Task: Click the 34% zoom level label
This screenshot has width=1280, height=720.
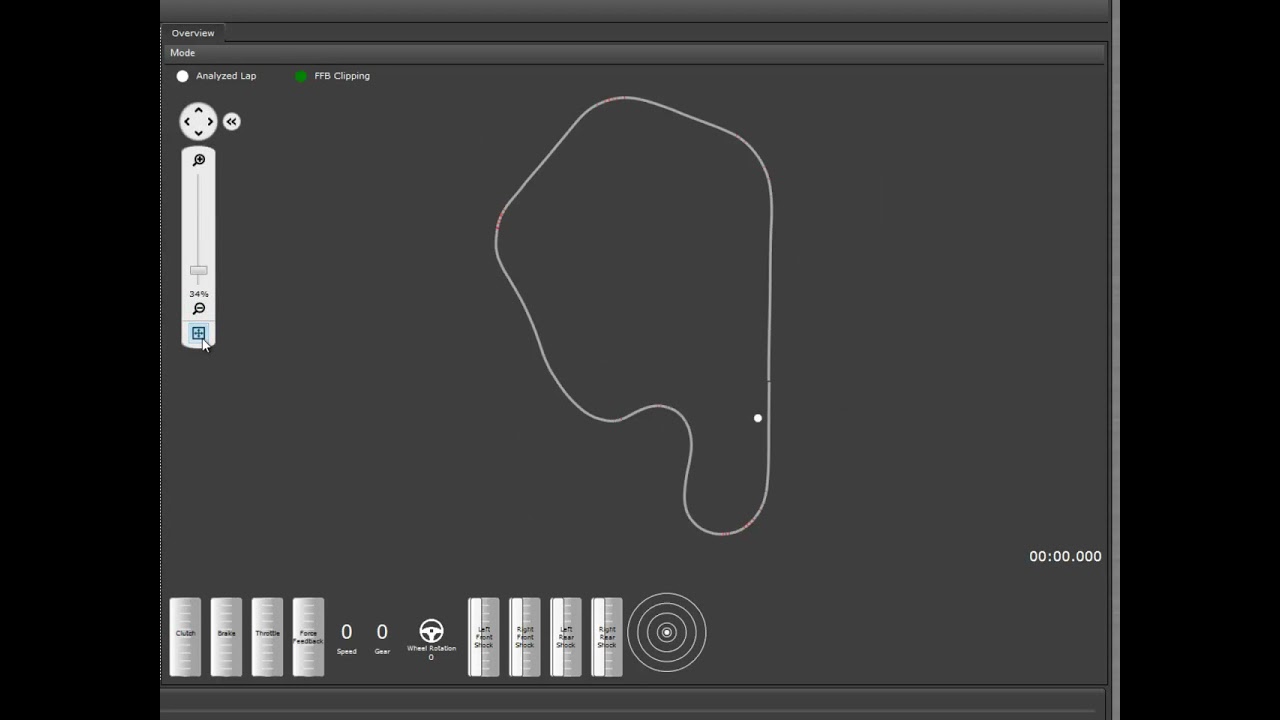Action: point(198,294)
